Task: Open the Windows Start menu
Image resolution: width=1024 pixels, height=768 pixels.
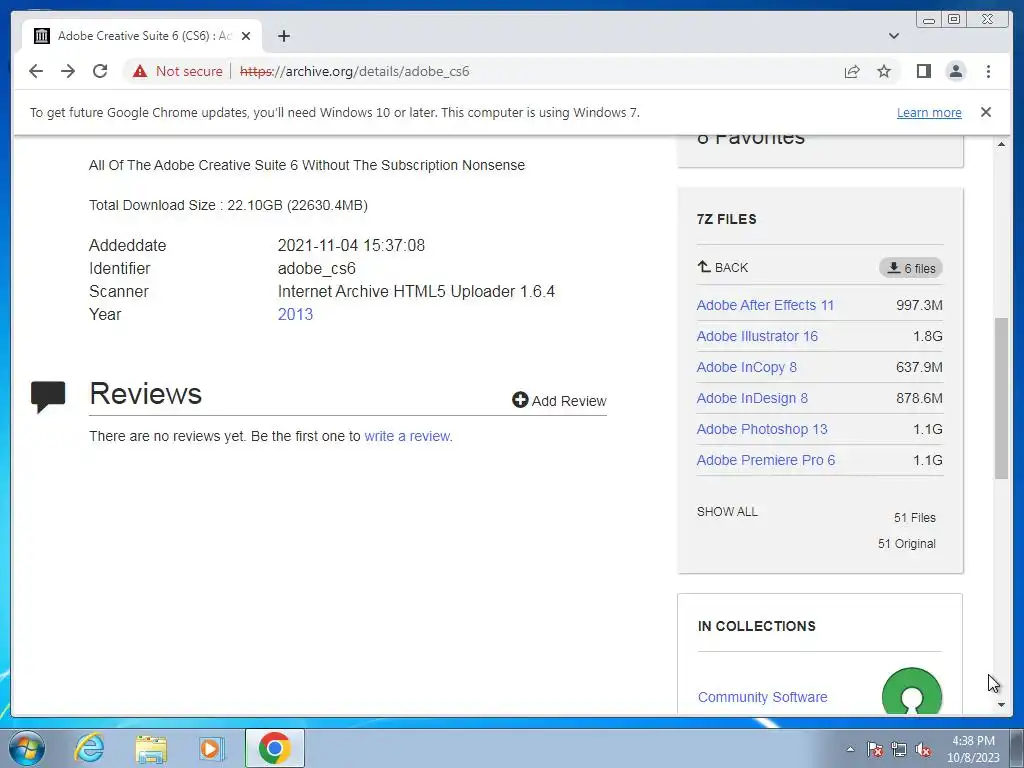Action: [27, 748]
